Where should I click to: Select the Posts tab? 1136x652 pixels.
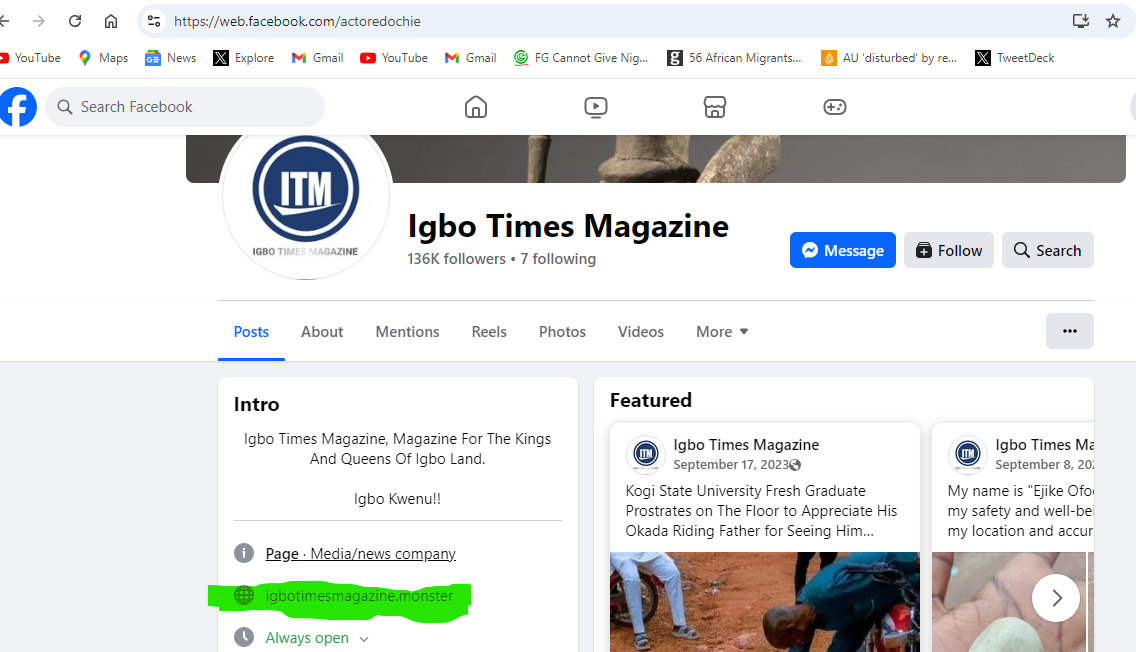(251, 332)
